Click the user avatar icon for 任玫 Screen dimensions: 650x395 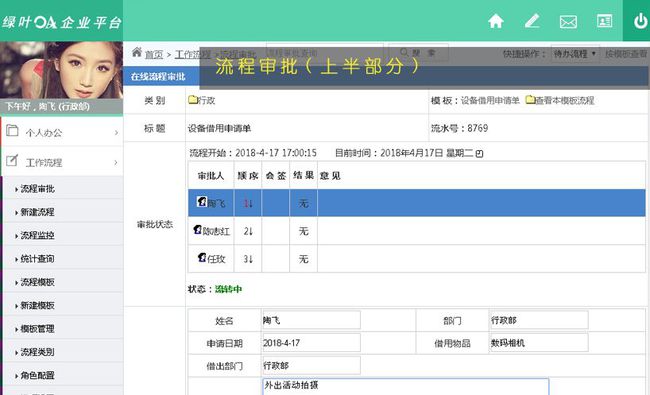(202, 257)
